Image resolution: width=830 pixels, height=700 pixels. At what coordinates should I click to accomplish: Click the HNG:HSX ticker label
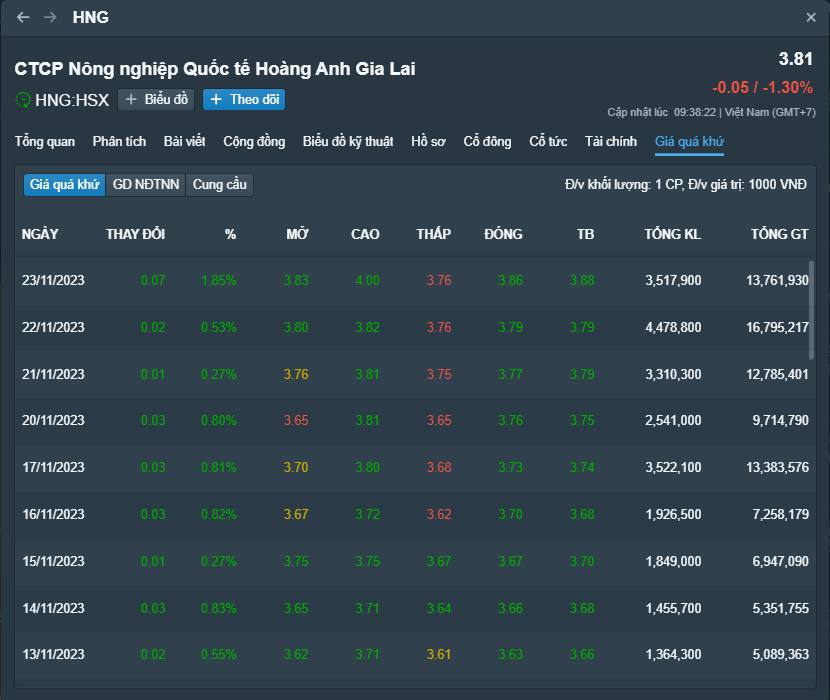72,100
